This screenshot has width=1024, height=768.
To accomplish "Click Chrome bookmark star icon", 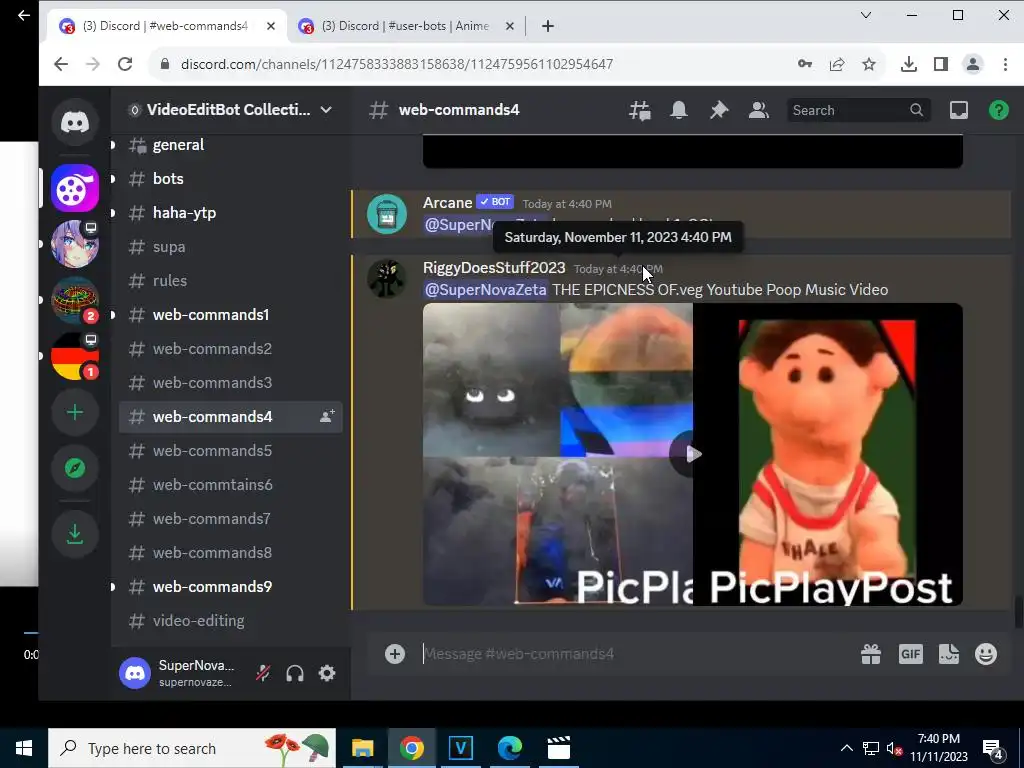I will [x=869, y=64].
